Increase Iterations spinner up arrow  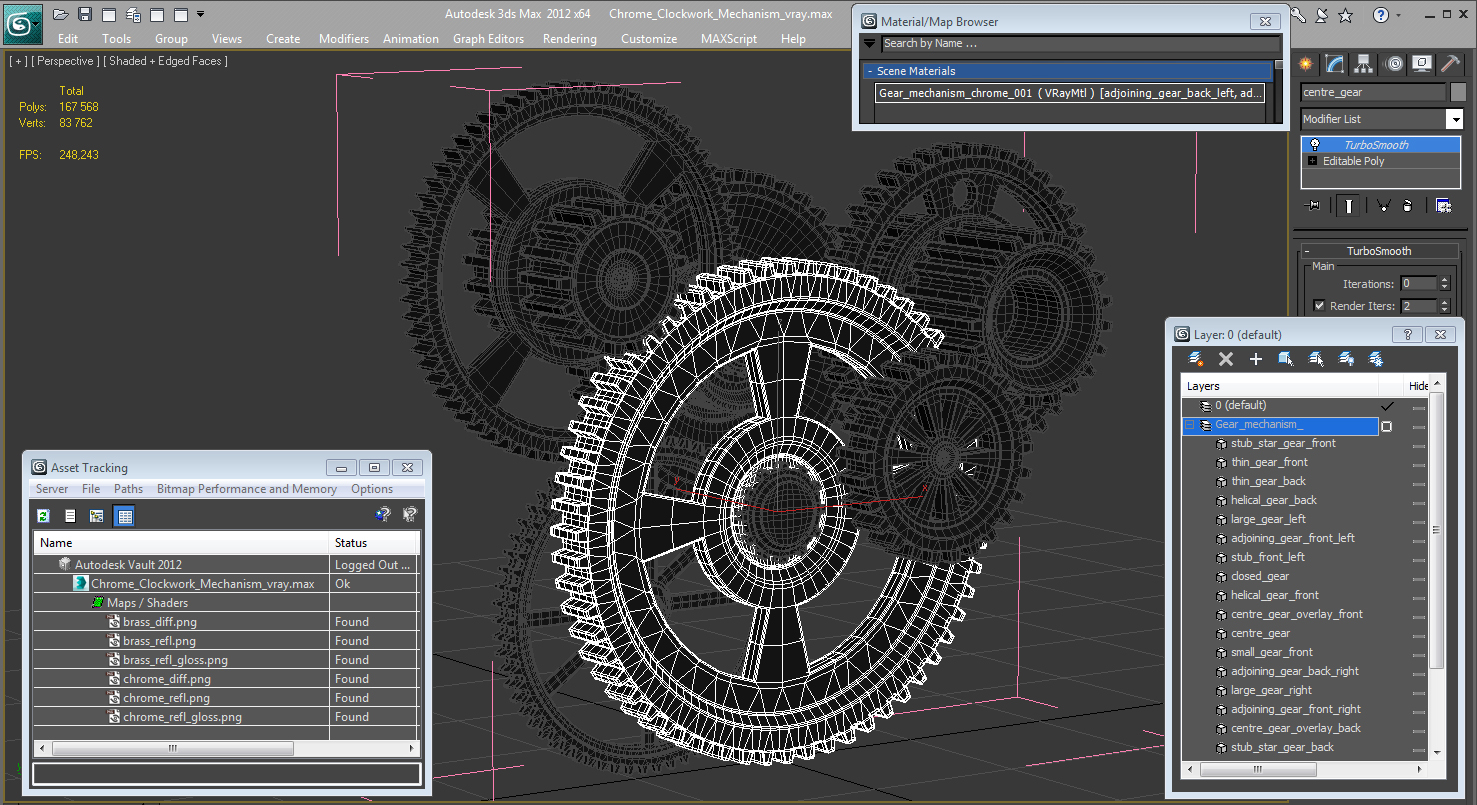(x=1443, y=280)
